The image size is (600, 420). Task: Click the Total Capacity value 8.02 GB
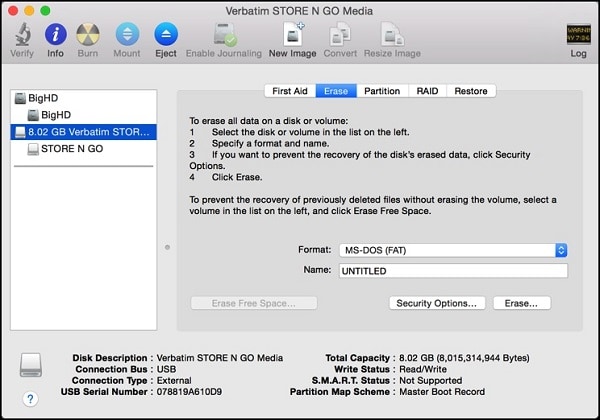coord(464,358)
